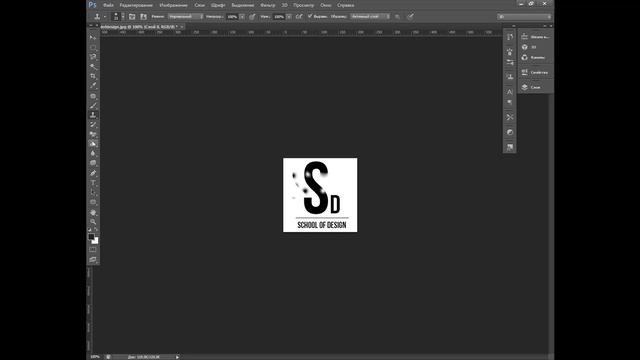The width and height of the screenshot is (640, 360).
Task: Close the open document tab
Action: click(x=182, y=27)
